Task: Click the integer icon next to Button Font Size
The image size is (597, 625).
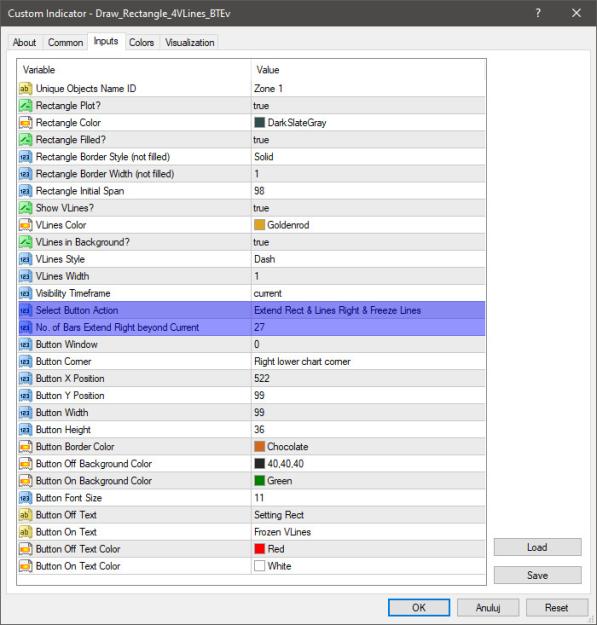Action: tap(25, 498)
